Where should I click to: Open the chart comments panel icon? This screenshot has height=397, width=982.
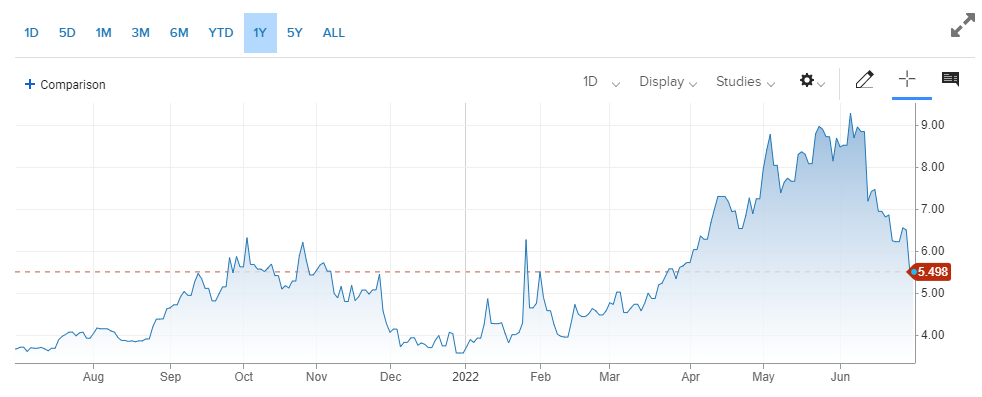click(950, 79)
